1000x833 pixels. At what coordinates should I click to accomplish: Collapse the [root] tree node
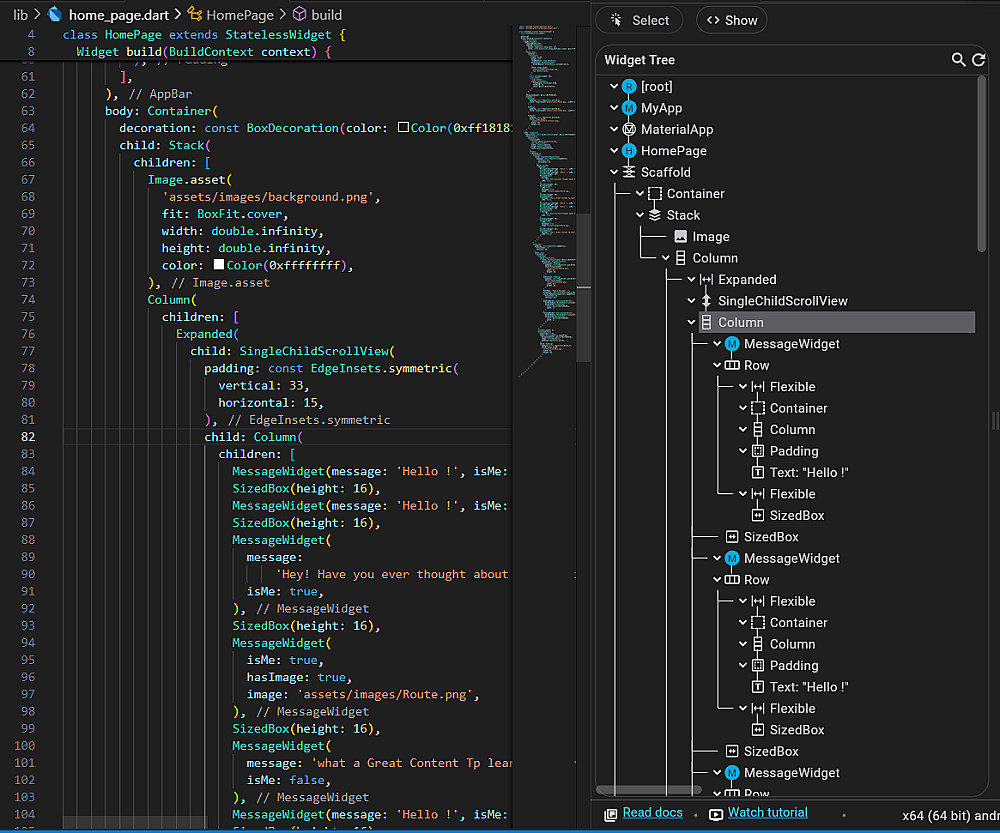[613, 87]
